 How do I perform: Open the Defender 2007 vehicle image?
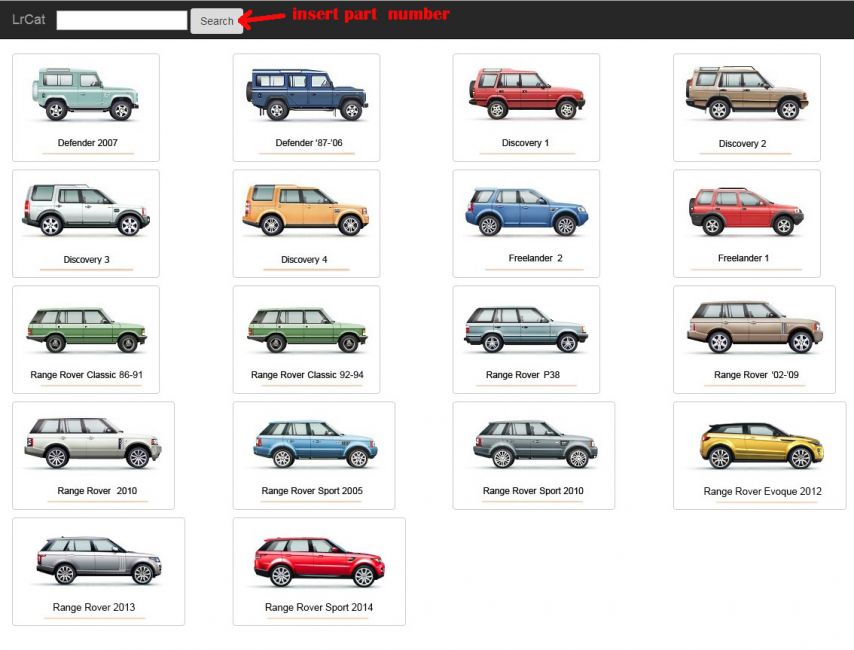(x=86, y=94)
